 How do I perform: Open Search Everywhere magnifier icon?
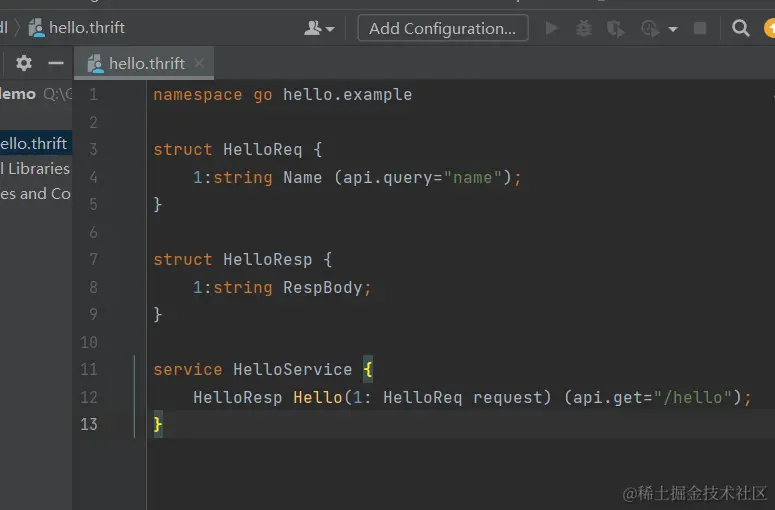740,28
